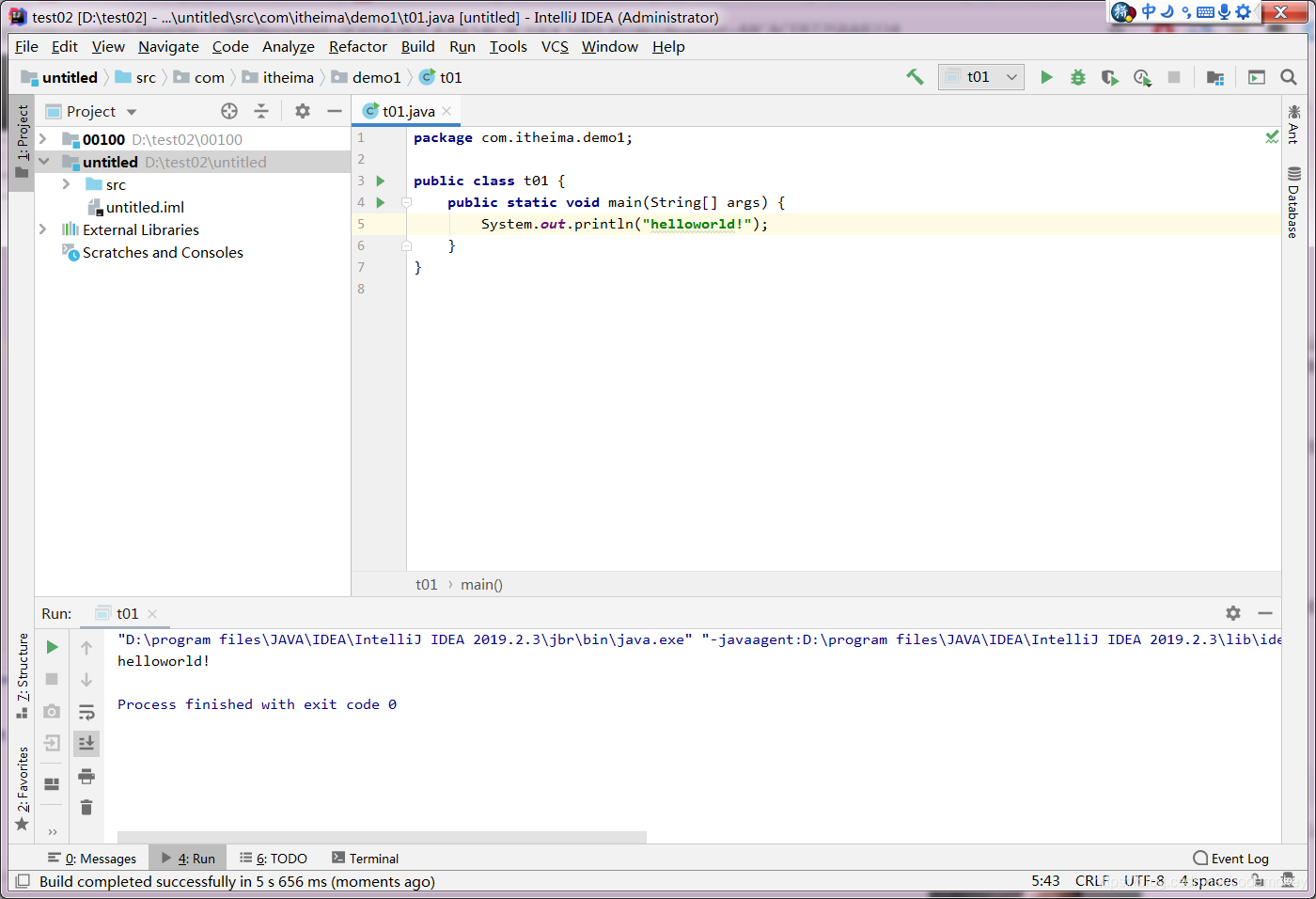1316x899 pixels.
Task: Collapse the untitled module node
Action: pyautogui.click(x=43, y=162)
